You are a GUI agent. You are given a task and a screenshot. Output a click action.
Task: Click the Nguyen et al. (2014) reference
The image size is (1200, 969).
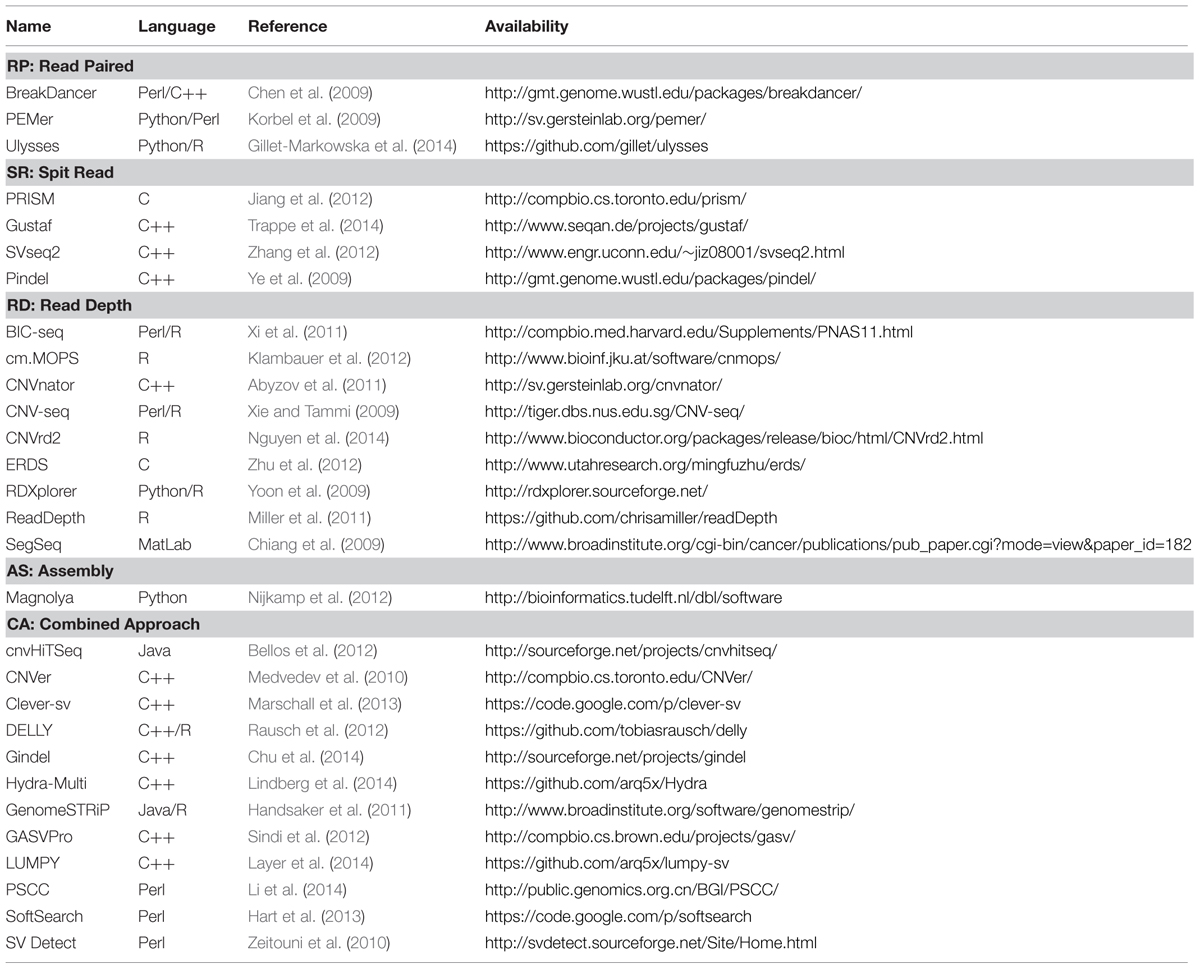coord(319,437)
